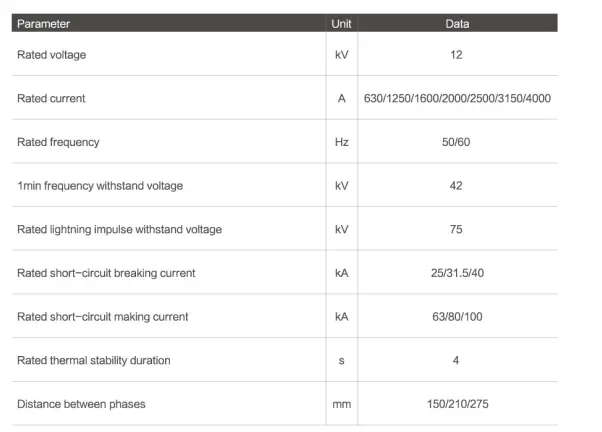Select the Rated voltage parameter label
The image size is (602, 432).
52,55
